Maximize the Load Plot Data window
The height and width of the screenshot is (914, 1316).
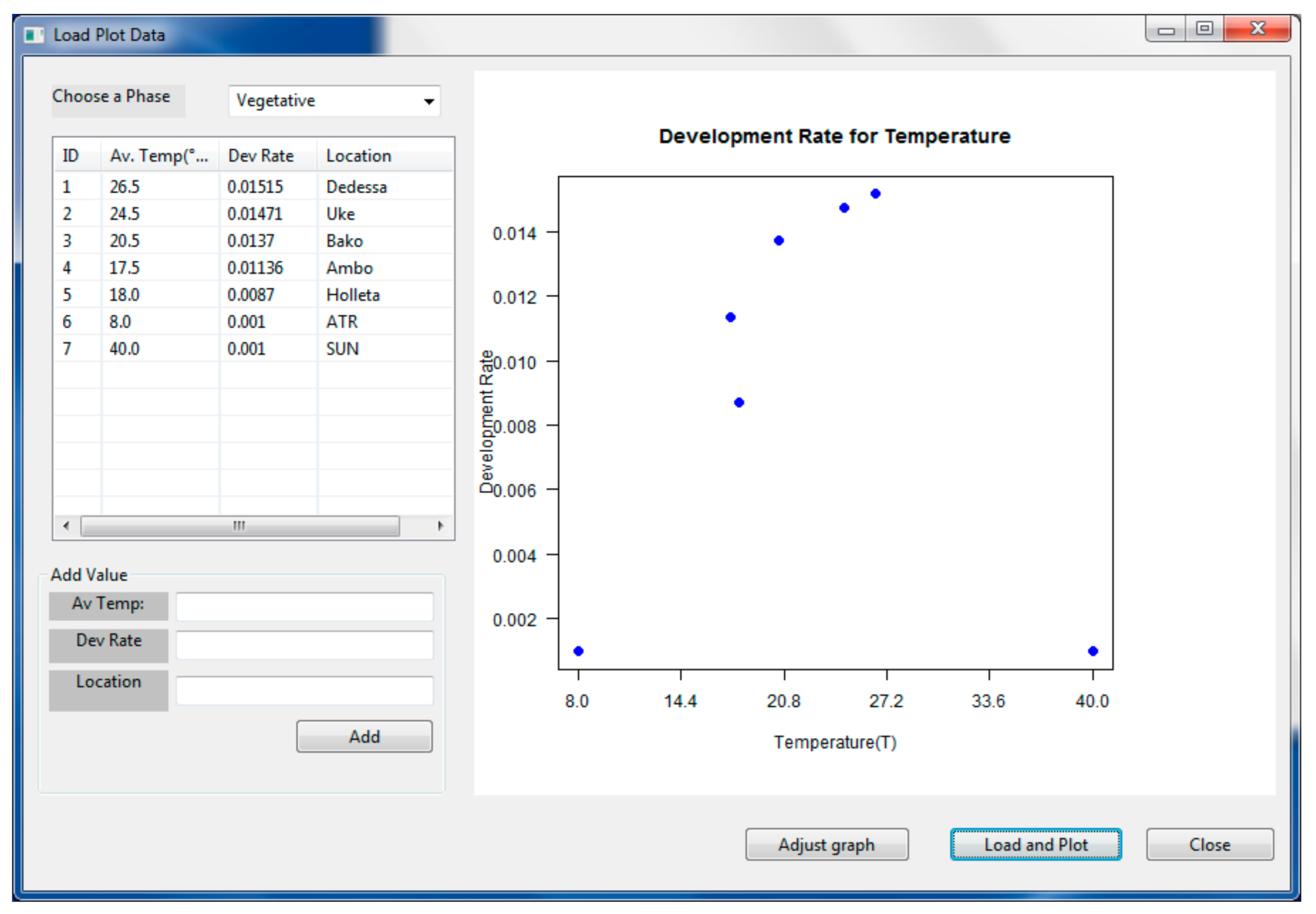[x=1204, y=29]
